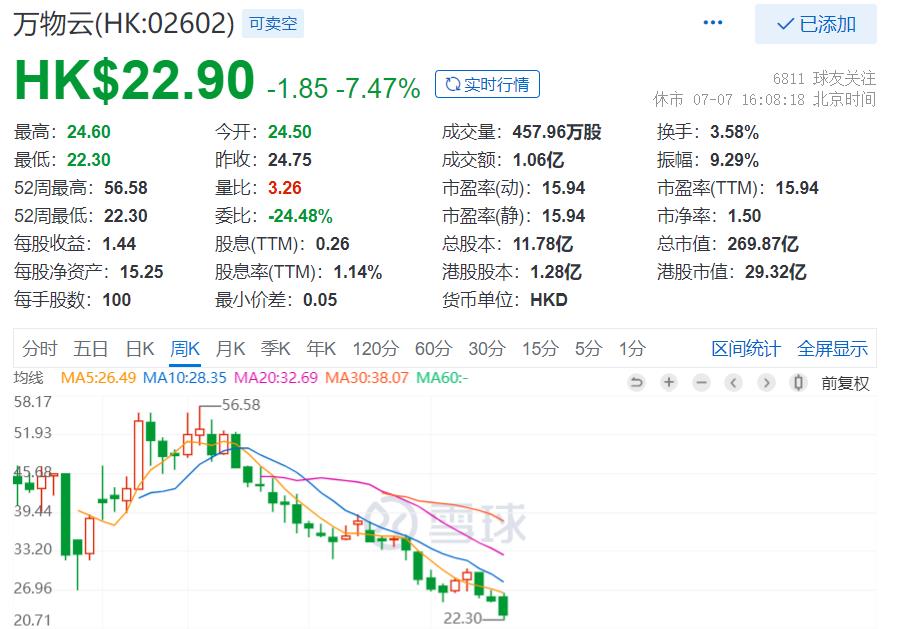Click the chart reset (undo arrow) icon
This screenshot has width=897, height=629.
pyautogui.click(x=636, y=382)
